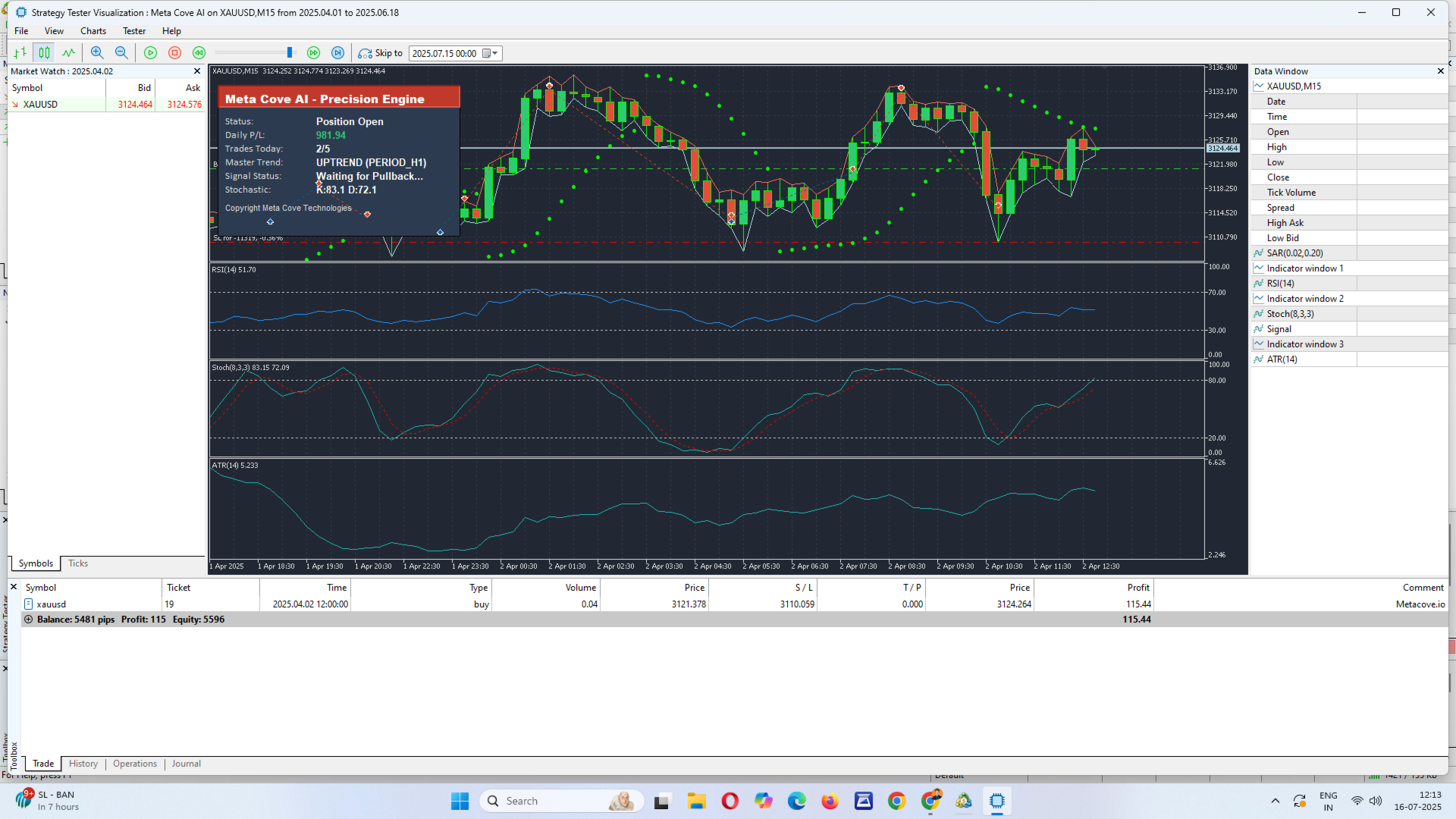This screenshot has height=819, width=1456.
Task: Adjust the test speed slider
Action: coord(290,53)
